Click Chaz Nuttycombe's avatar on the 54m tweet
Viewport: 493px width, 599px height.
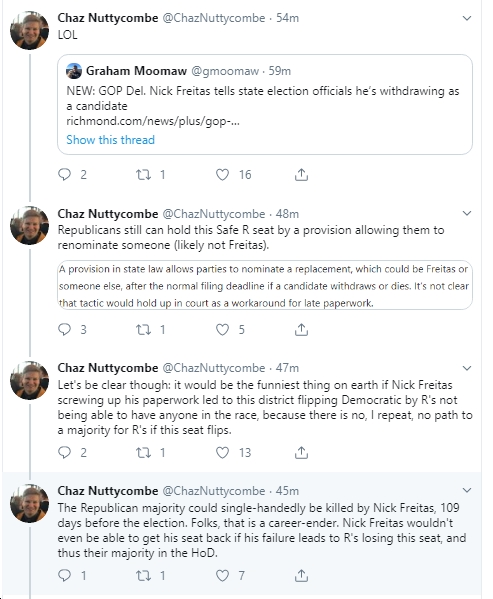pyautogui.click(x=29, y=31)
